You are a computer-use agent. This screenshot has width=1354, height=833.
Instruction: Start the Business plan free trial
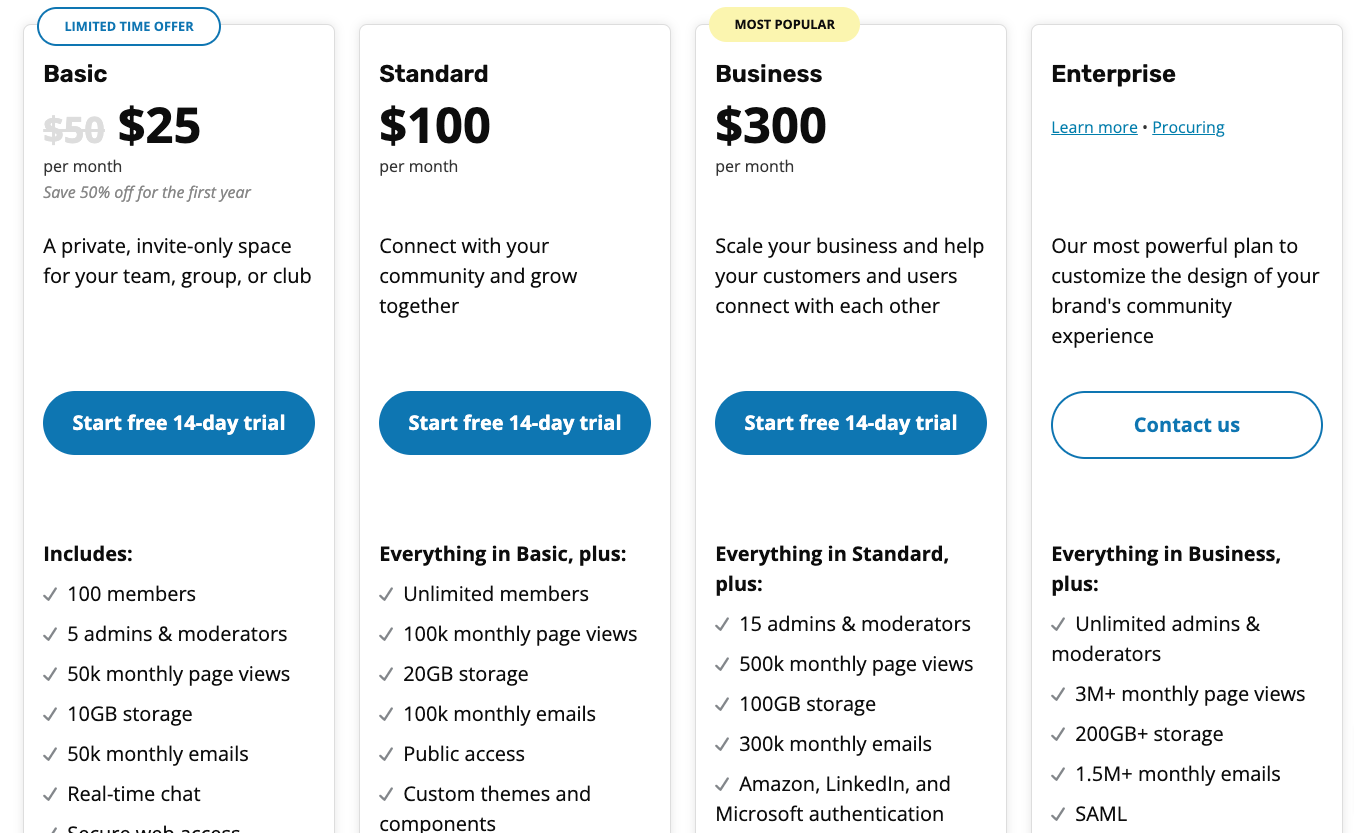[x=850, y=423]
